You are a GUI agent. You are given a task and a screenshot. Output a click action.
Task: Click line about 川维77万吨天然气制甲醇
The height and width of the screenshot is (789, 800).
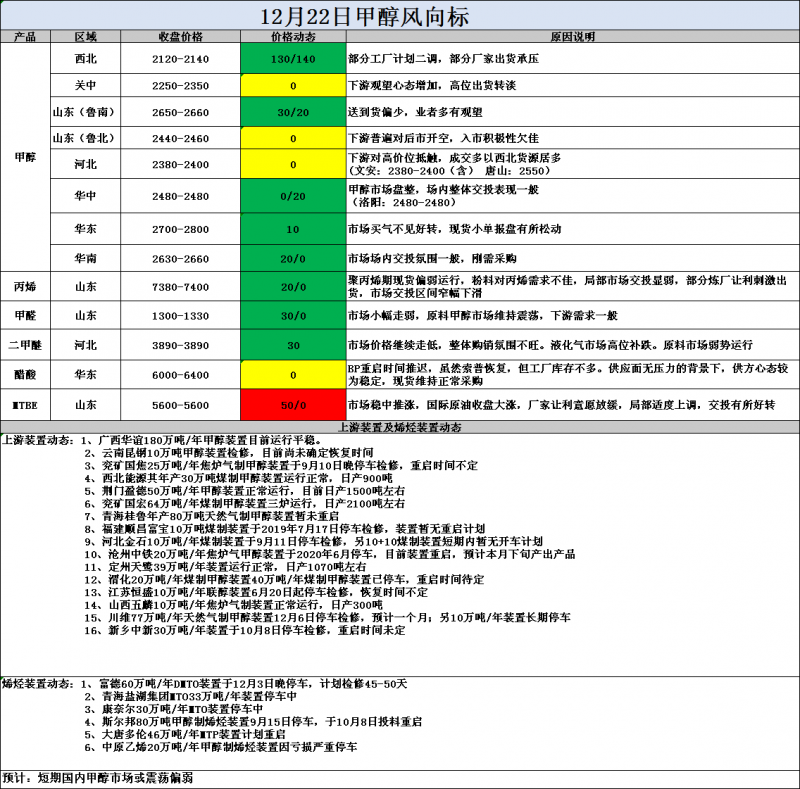coord(328,618)
